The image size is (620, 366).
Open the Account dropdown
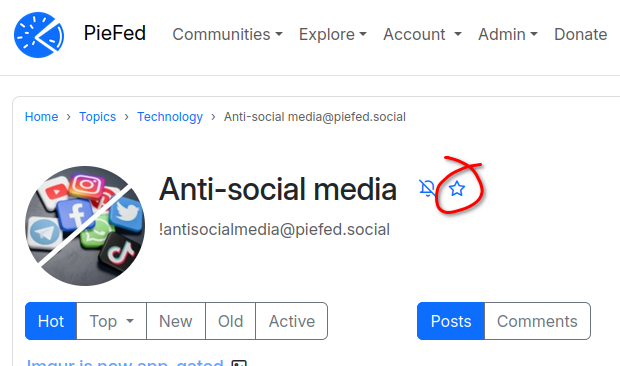click(422, 34)
